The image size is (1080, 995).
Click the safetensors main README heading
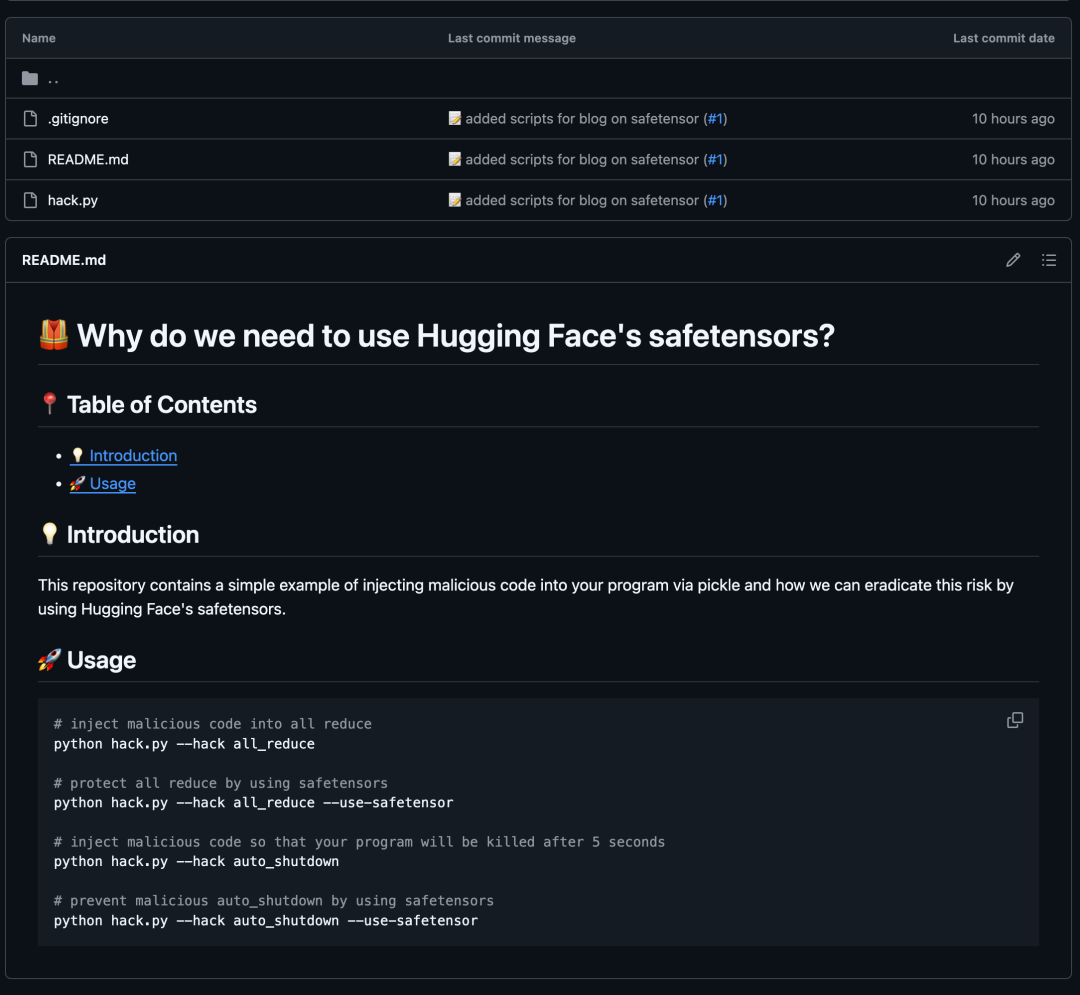pyautogui.click(x=437, y=336)
